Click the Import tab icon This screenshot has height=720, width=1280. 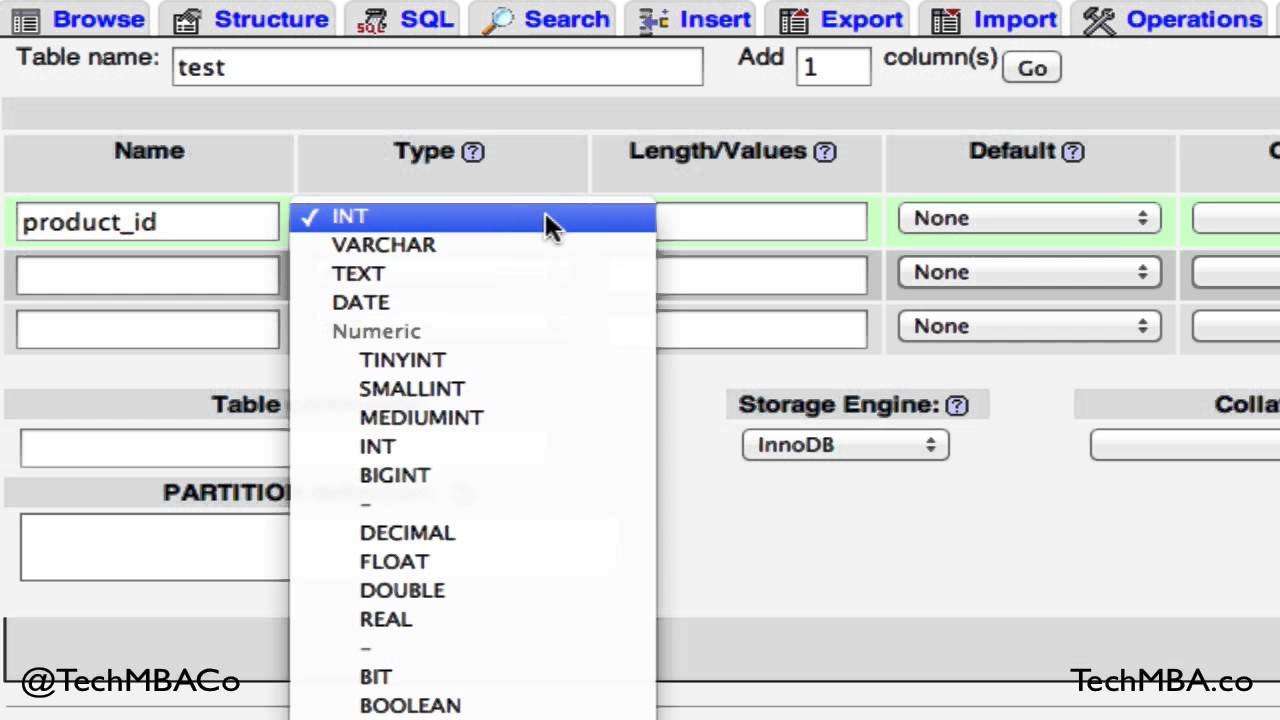946,20
